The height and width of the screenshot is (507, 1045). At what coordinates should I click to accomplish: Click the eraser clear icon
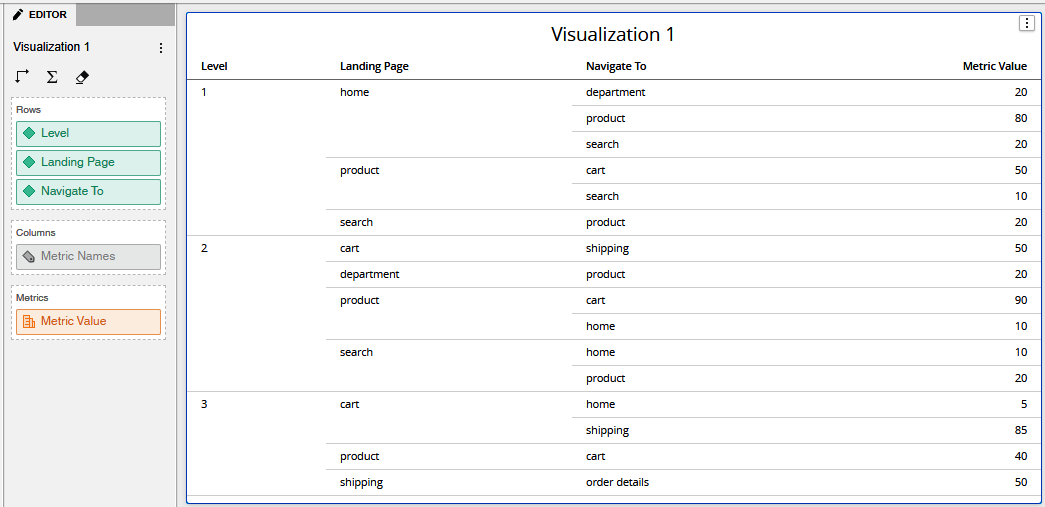click(82, 77)
